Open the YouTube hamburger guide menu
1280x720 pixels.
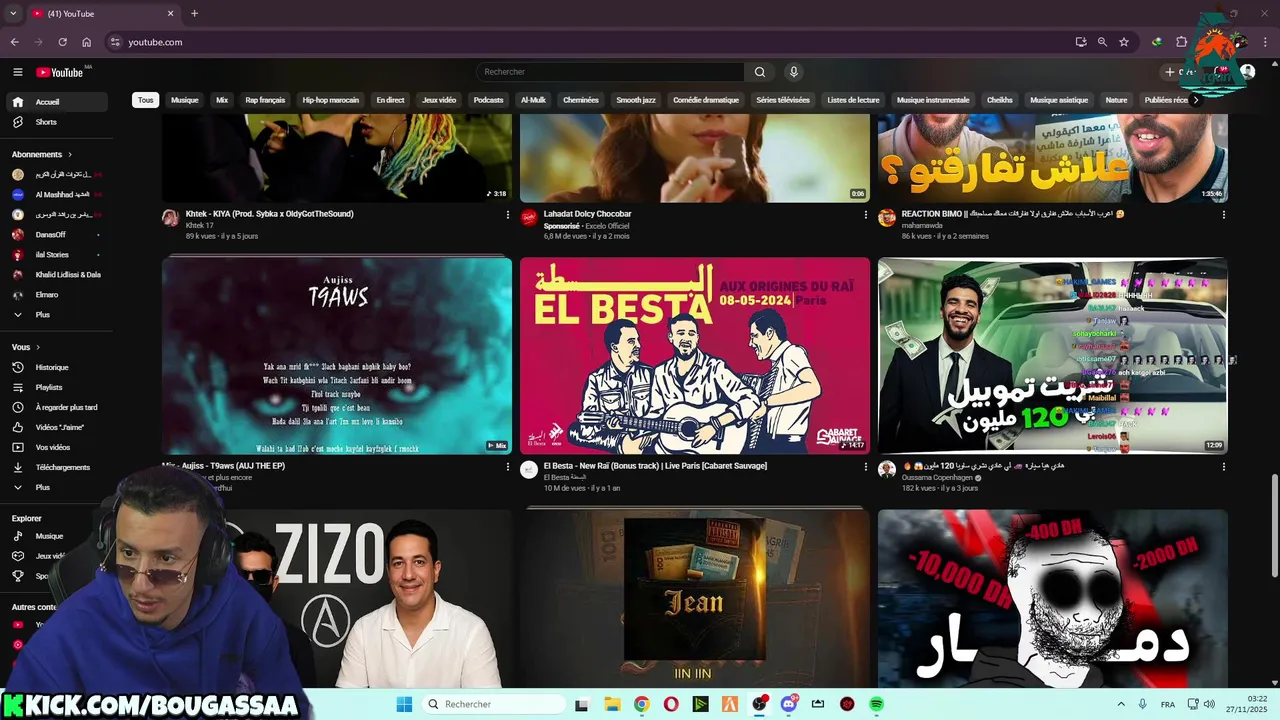pos(17,72)
